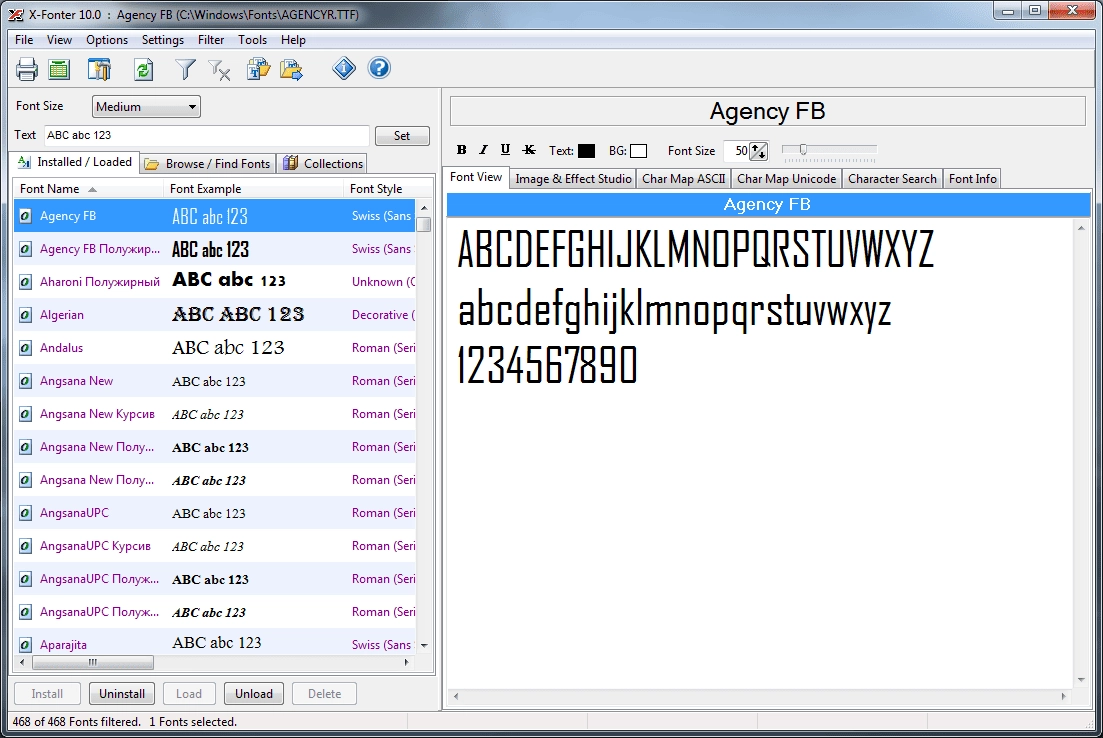1103x738 pixels.
Task: Select the Aharoni Полужирный font row
Action: click(x=215, y=281)
